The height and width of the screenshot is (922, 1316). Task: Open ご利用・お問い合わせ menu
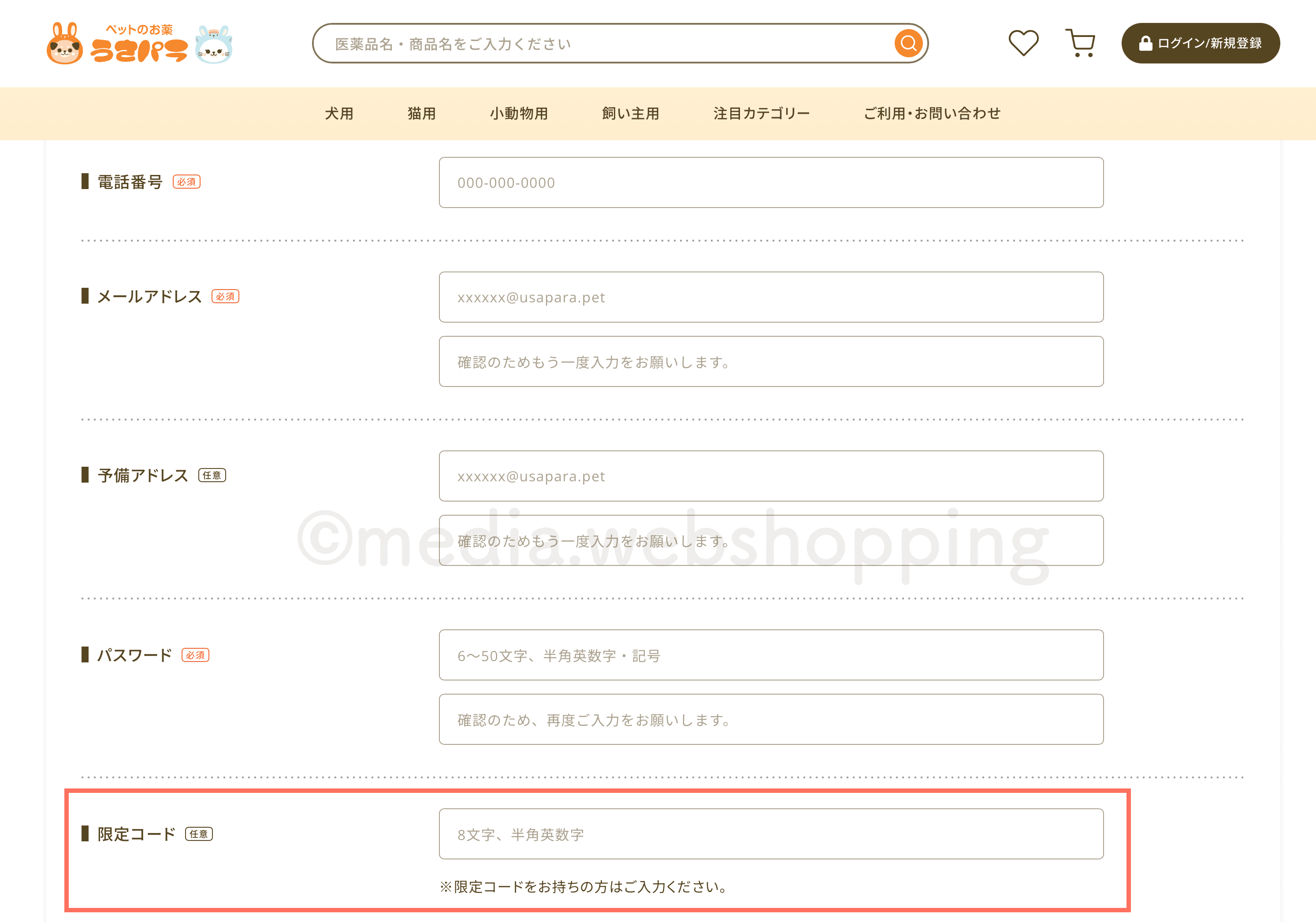point(931,113)
